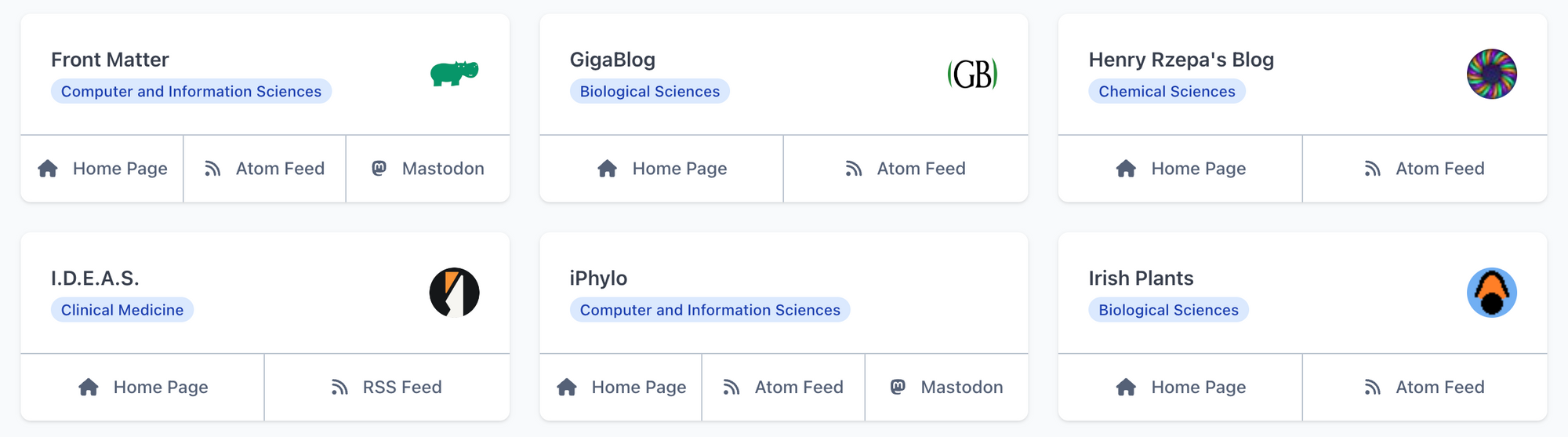Open the I.D.E.A.S. RSS Feed link
This screenshot has height=437, width=1568.
pyautogui.click(x=401, y=387)
